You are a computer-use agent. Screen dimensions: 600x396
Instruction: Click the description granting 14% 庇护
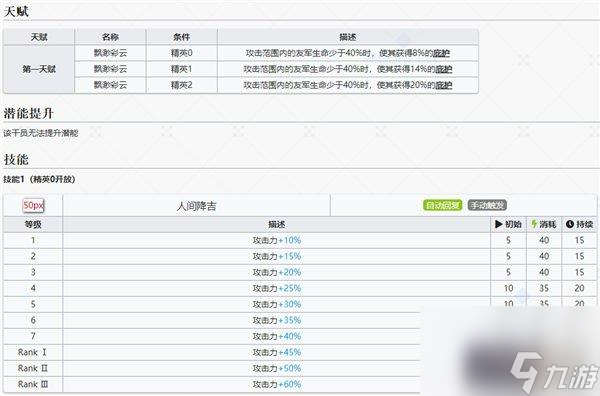(x=348, y=69)
